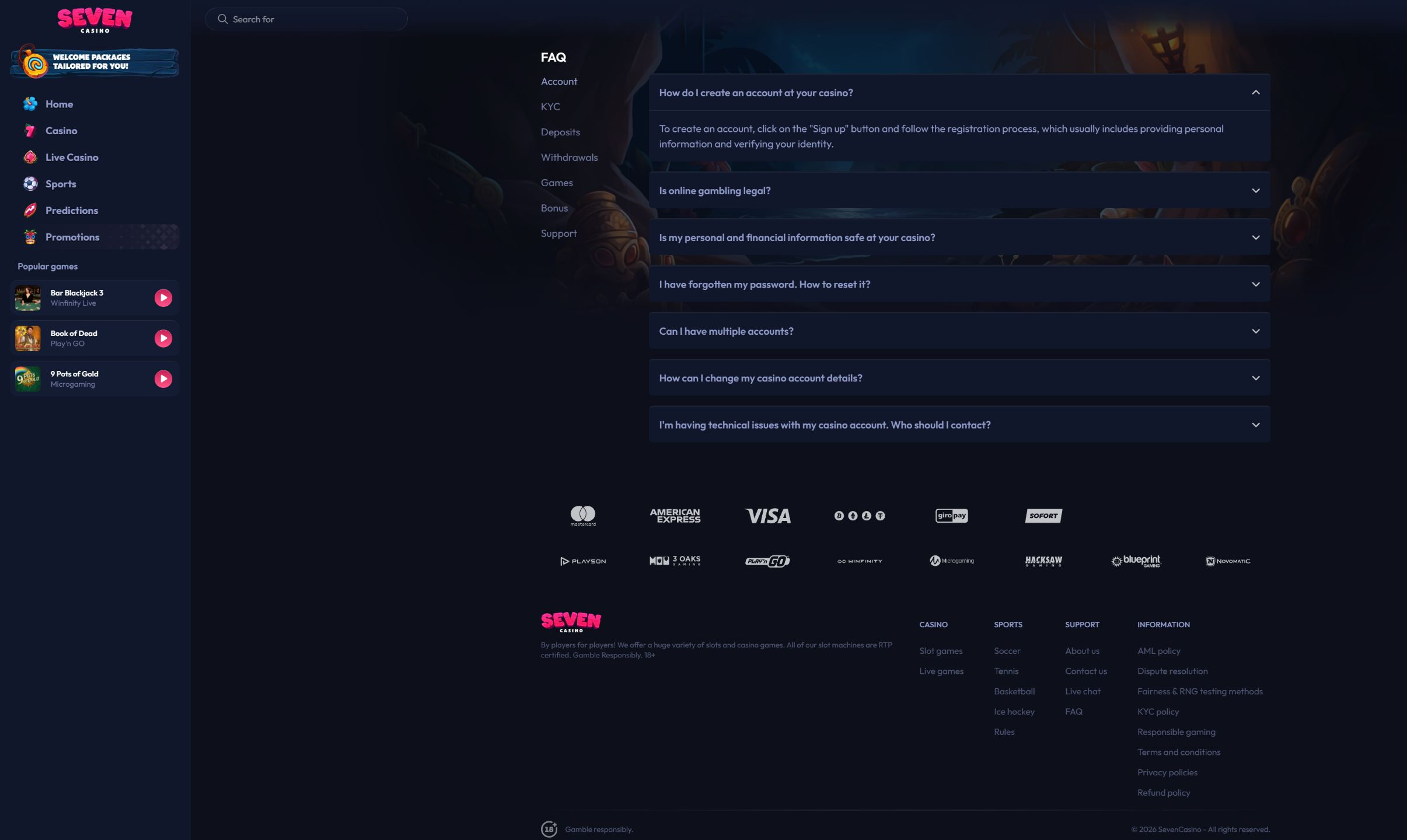Image resolution: width=1407 pixels, height=840 pixels.
Task: Collapse the create an account question
Action: pos(959,93)
